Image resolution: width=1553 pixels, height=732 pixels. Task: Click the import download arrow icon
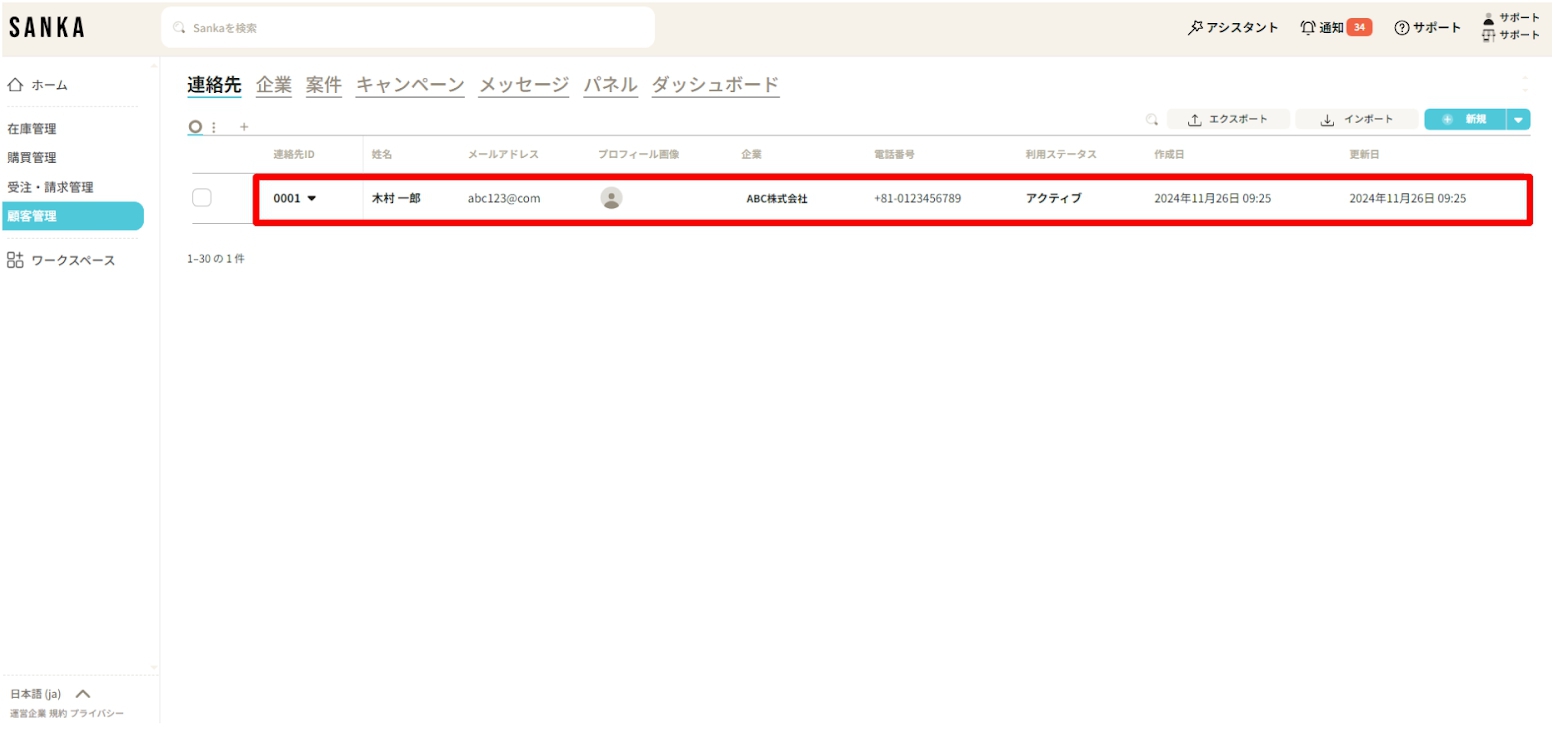1328,120
